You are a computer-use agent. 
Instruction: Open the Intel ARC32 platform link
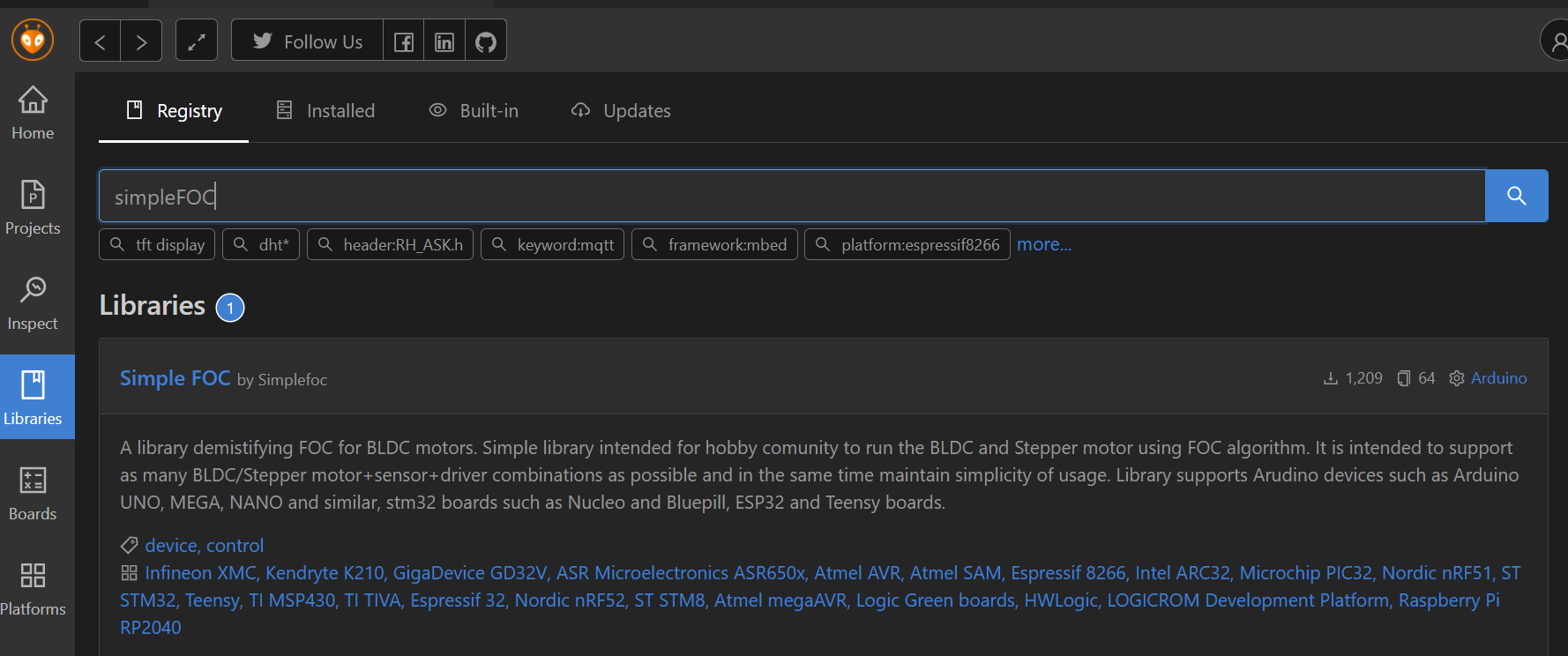(x=1183, y=573)
